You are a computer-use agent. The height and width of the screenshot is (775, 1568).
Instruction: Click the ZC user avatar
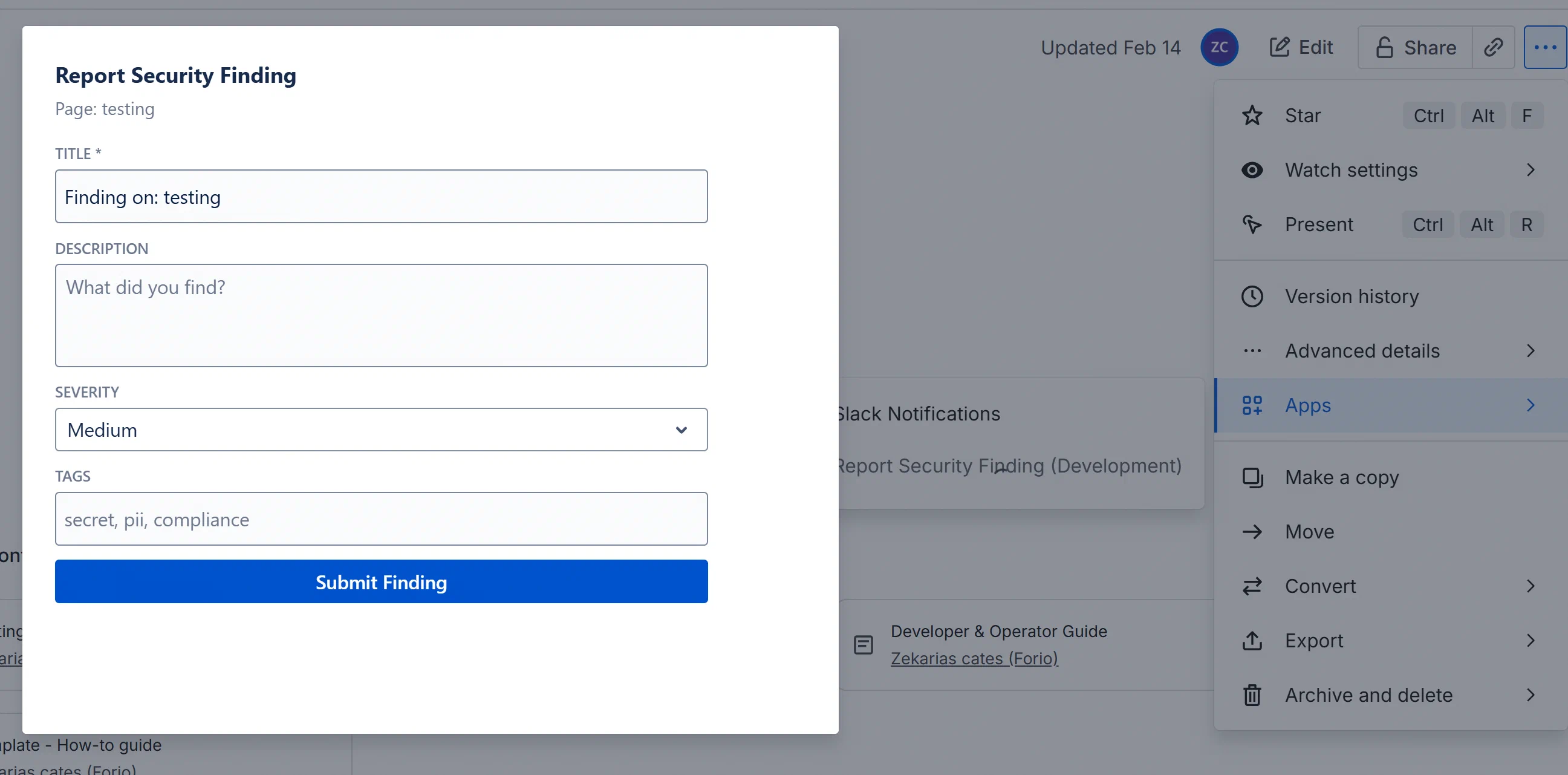pyautogui.click(x=1218, y=47)
